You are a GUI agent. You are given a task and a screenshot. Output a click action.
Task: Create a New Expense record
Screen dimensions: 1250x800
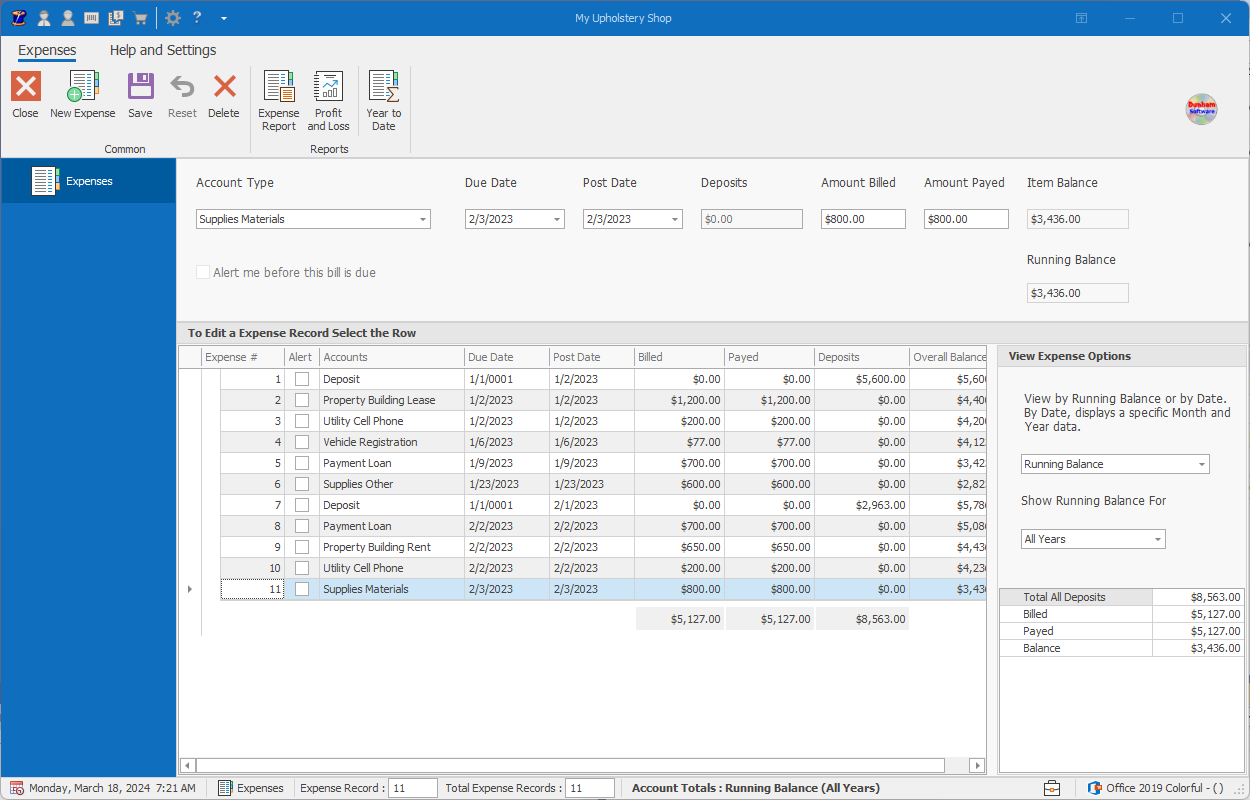(82, 97)
